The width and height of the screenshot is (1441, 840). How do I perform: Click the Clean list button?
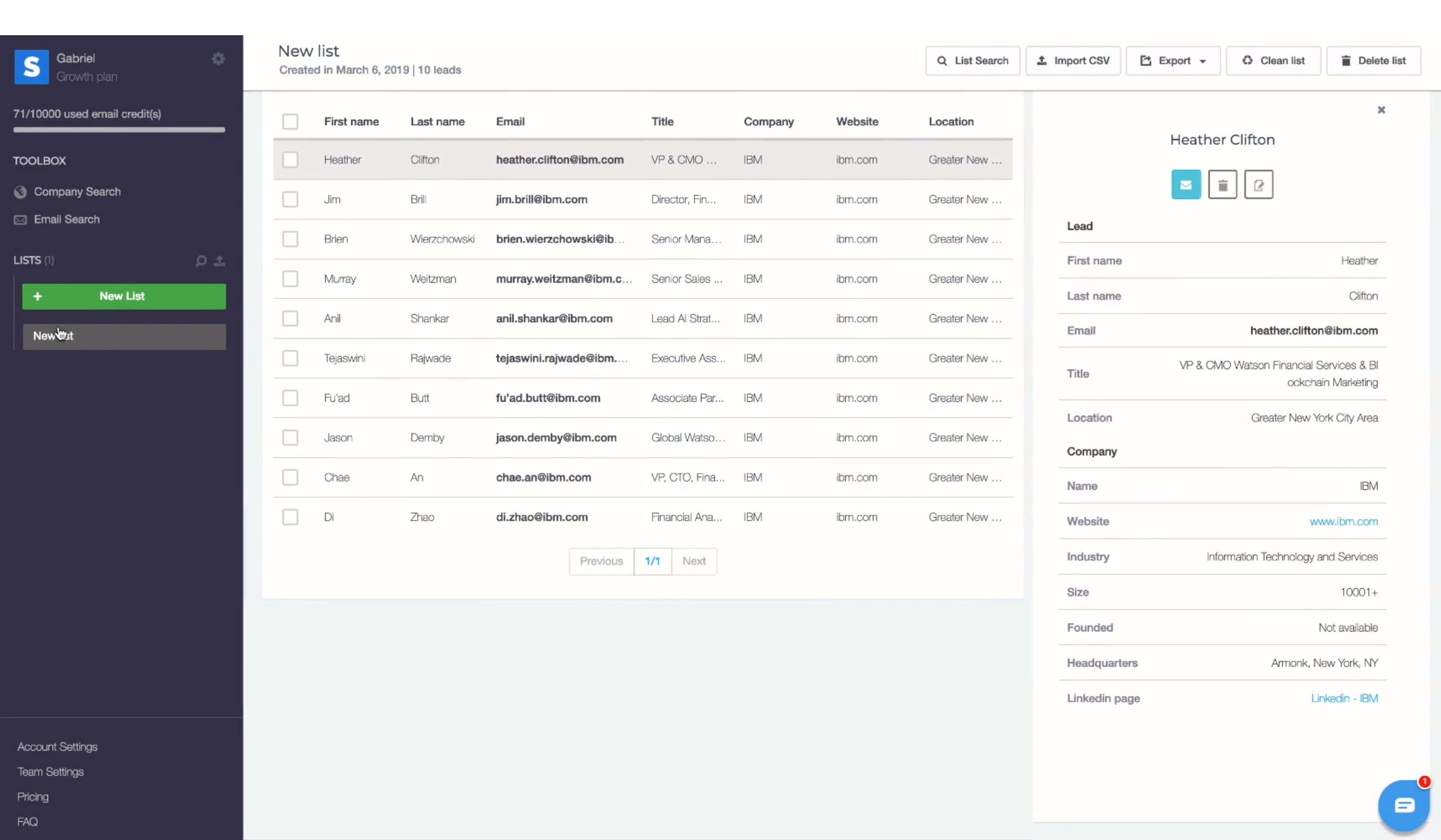(x=1273, y=61)
